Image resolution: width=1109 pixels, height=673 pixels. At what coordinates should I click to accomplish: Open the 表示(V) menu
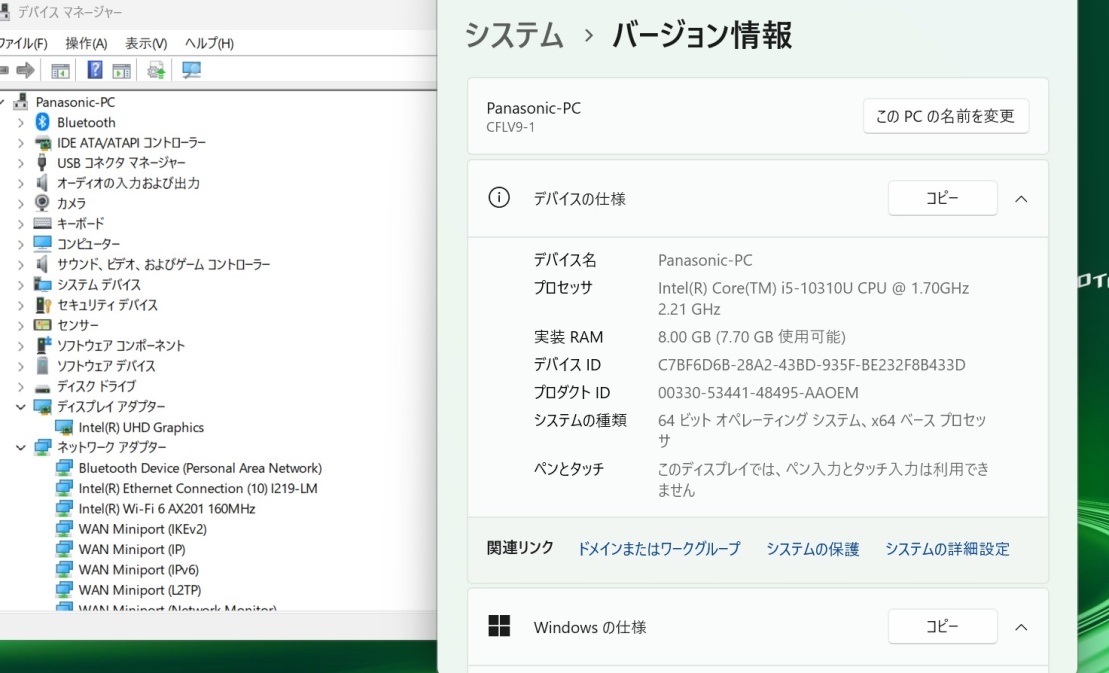click(146, 43)
